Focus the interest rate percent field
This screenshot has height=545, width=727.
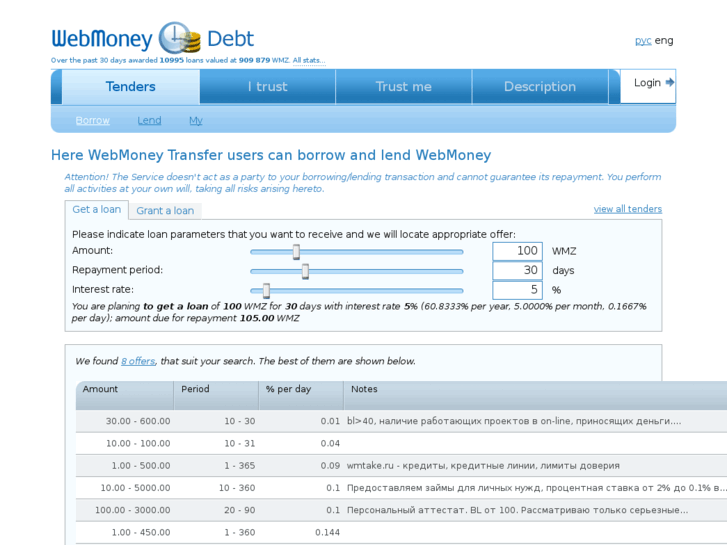point(517,290)
